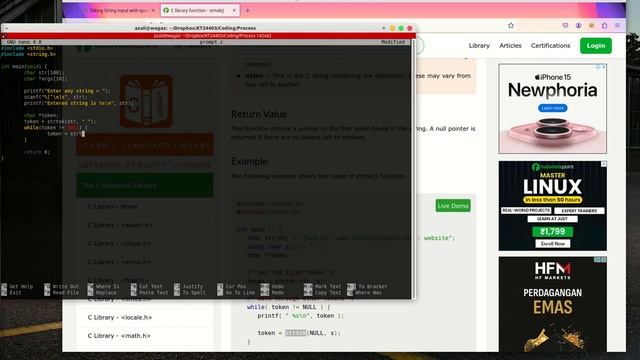The image size is (640, 360).
Task: Click 'GNU nano 4.8' in the nano header
Action: (x=24, y=42)
